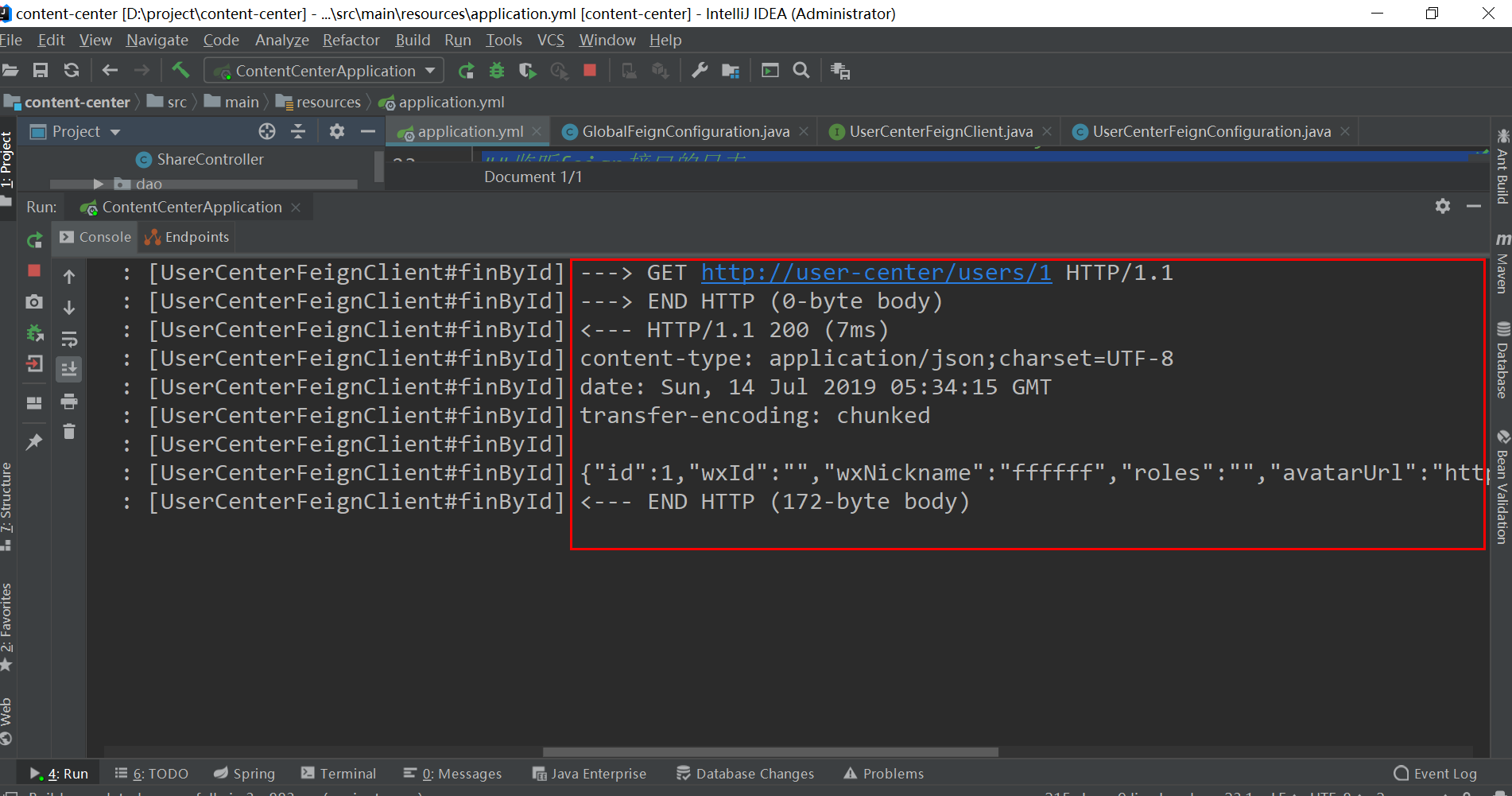Open Settings via the wrench icon

pos(700,71)
